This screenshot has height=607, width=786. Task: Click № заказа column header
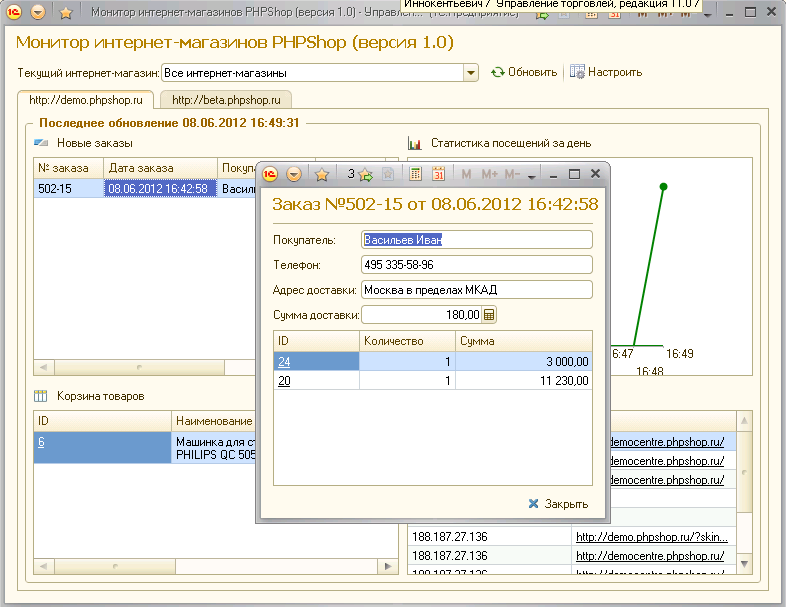(x=69, y=168)
